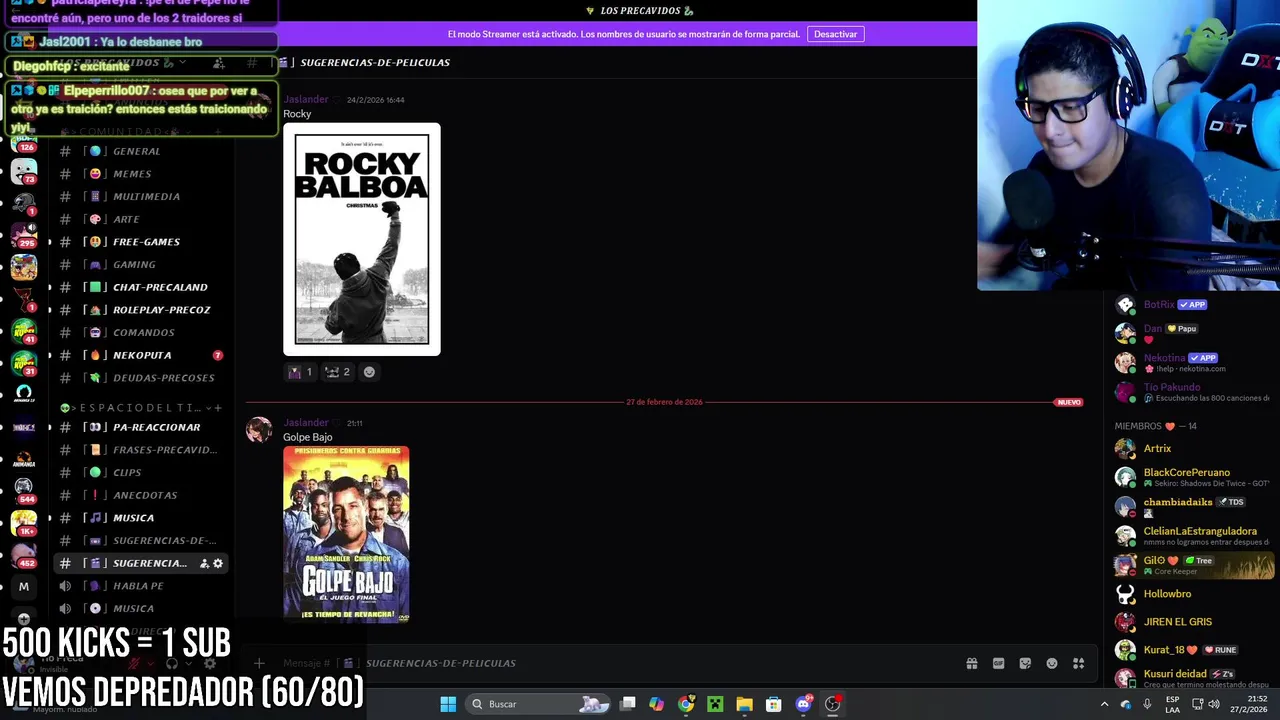Screen dimensions: 1280x720
Task: Open Nekotina app member profile
Action: 1193,362
